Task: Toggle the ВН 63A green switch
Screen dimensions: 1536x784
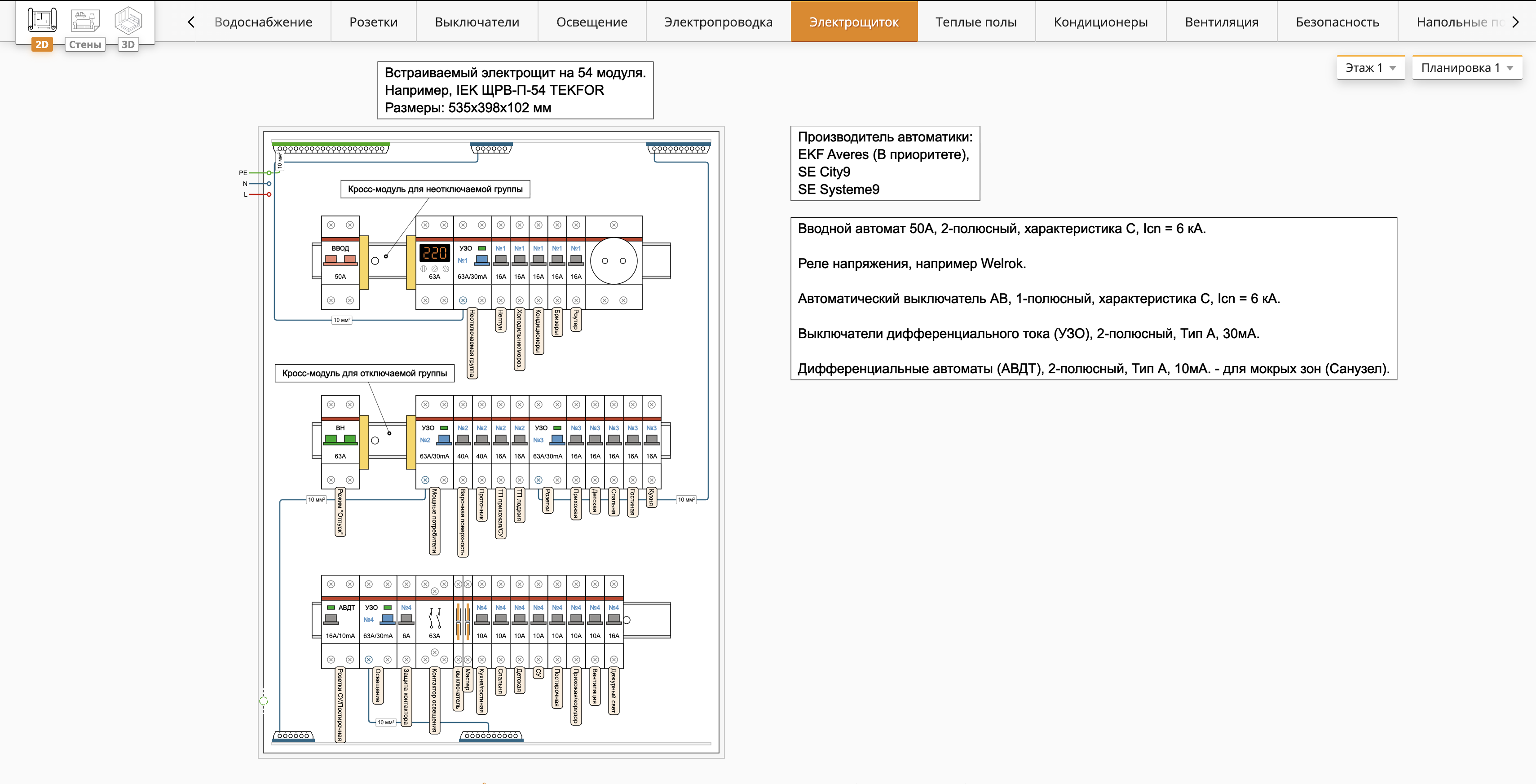Action: tap(340, 440)
